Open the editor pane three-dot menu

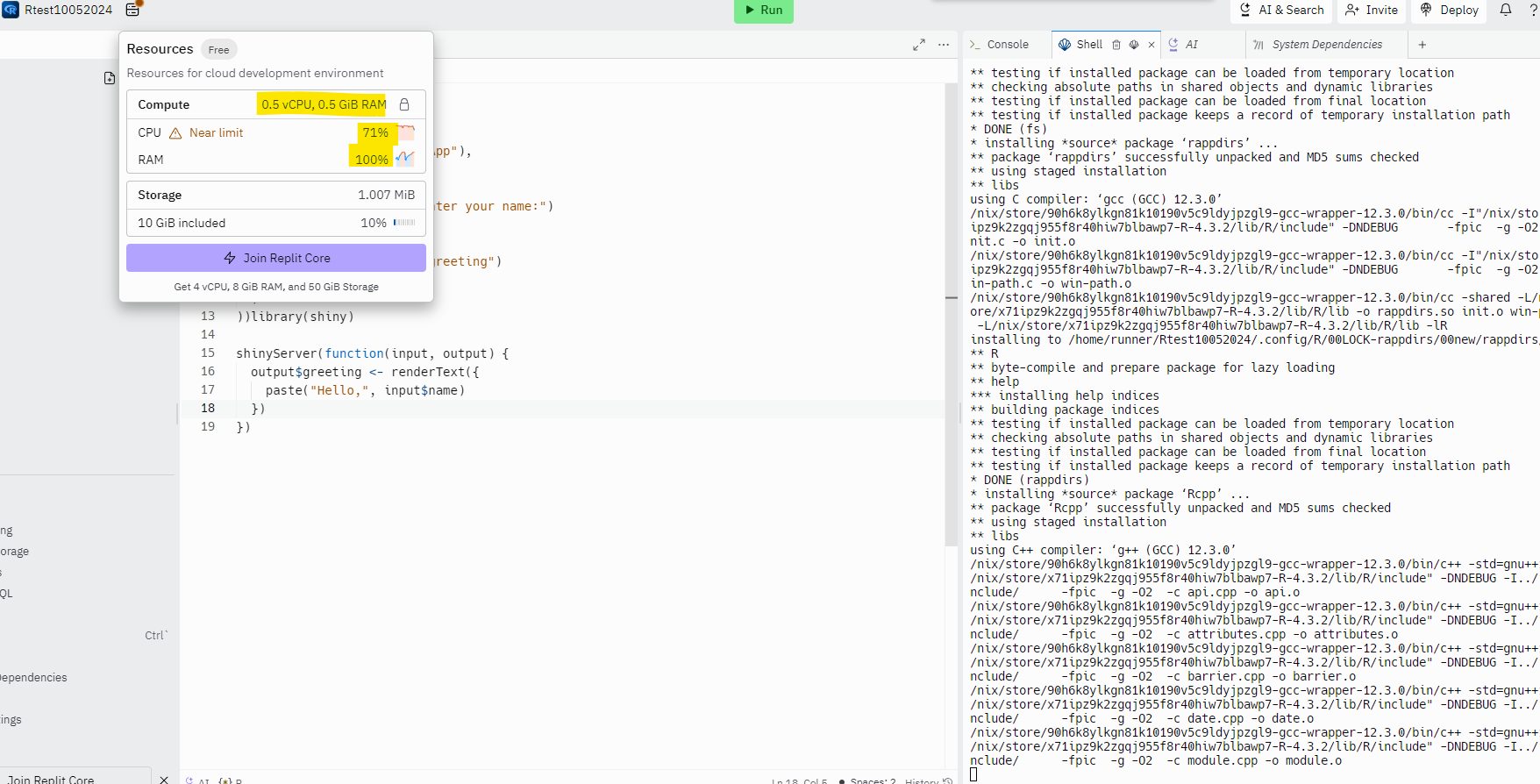point(944,45)
